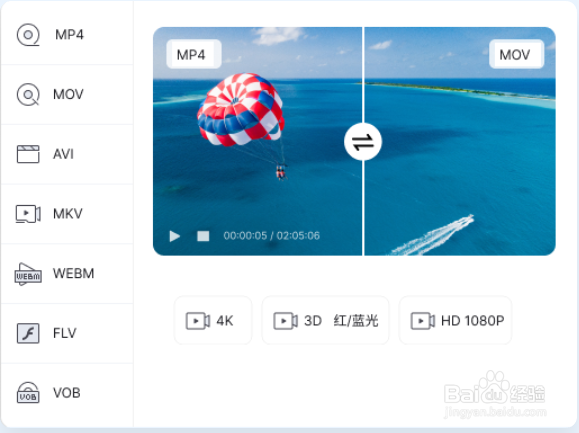Stop the preview video playback
The image size is (579, 433).
click(x=203, y=236)
